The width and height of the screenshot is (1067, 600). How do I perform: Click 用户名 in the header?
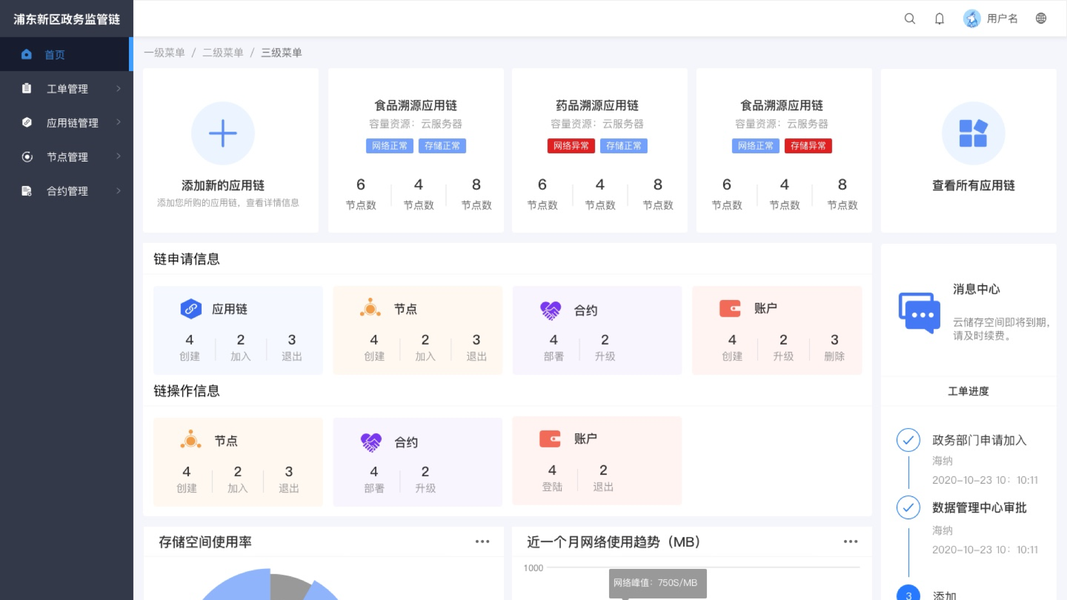[x=1002, y=18]
